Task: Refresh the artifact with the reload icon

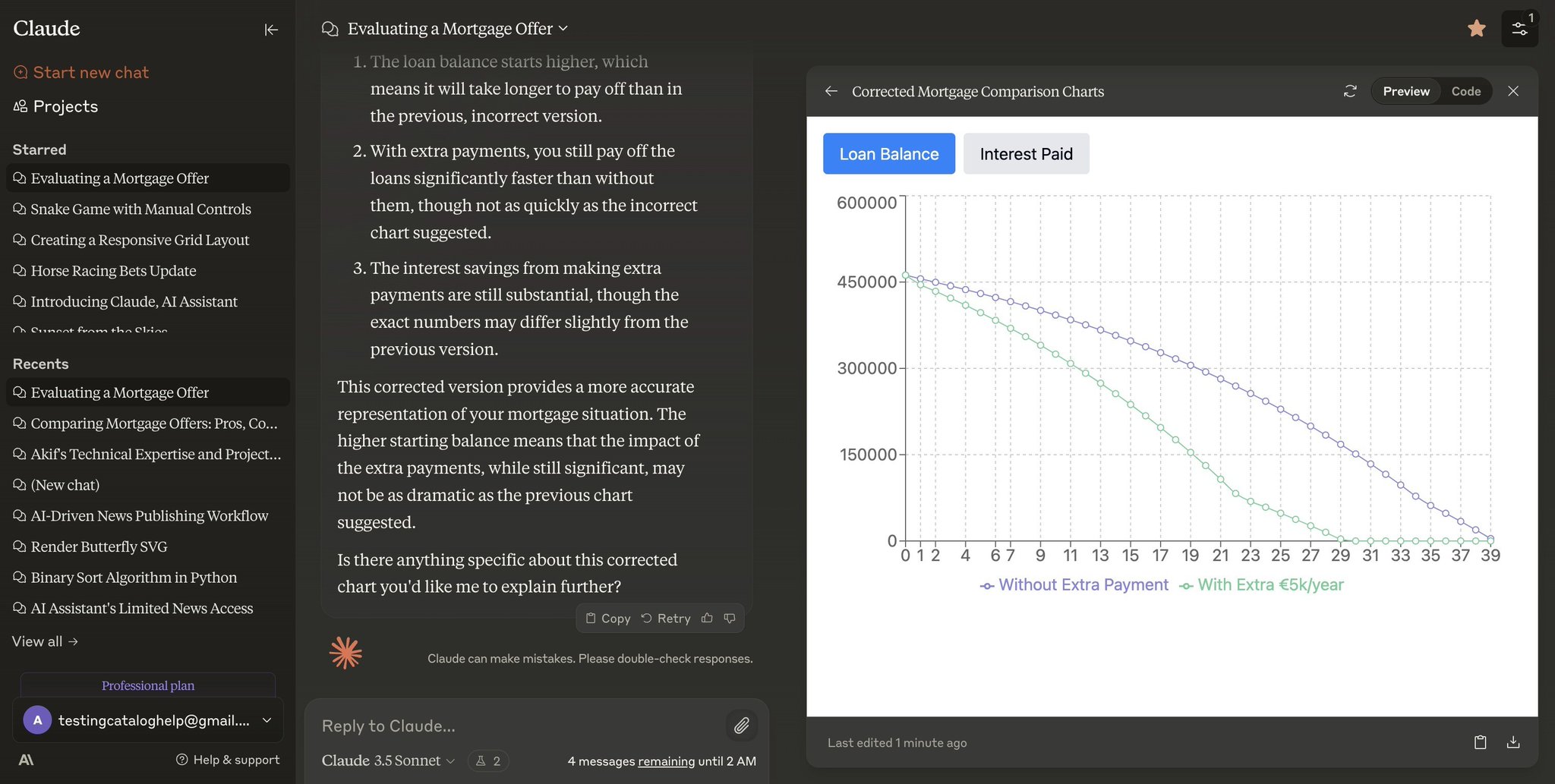Action: click(1350, 91)
